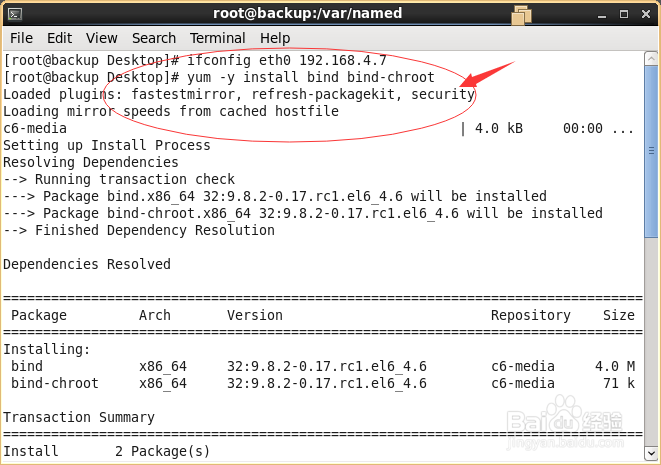The height and width of the screenshot is (465, 661).
Task: Click the root@backup:/var/named title bar text
Action: click(307, 14)
